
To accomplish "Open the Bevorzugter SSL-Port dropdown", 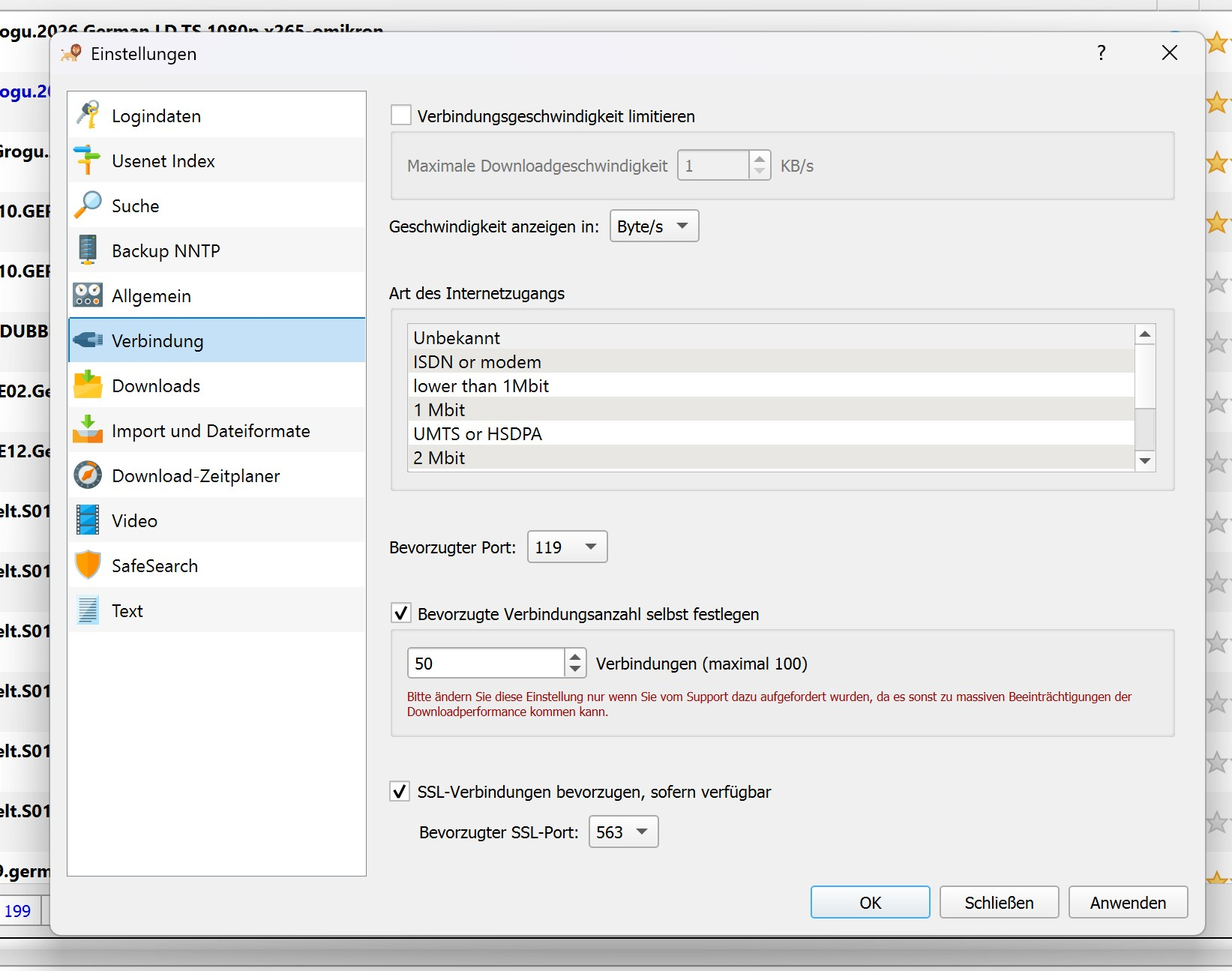I will click(624, 832).
